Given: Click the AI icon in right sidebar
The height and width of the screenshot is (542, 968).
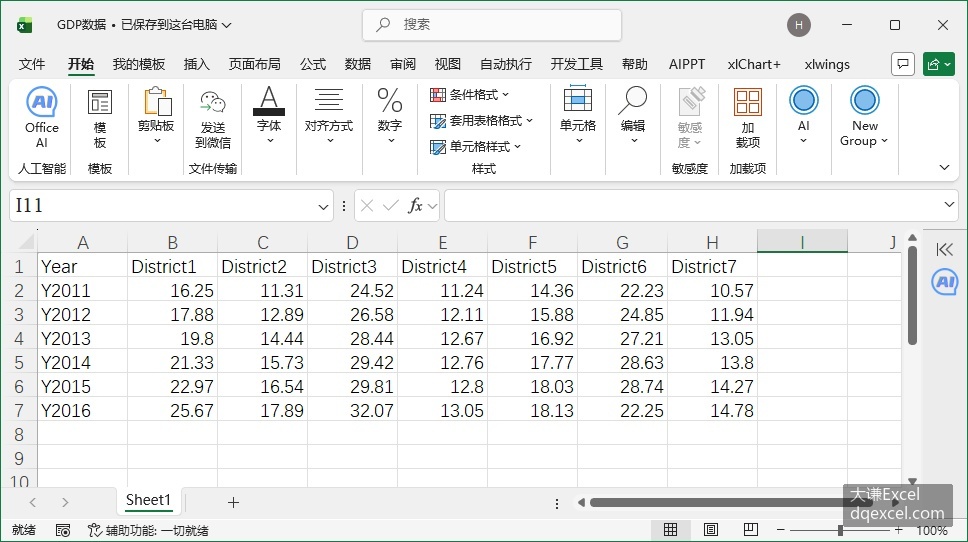Looking at the screenshot, I should pyautogui.click(x=945, y=282).
